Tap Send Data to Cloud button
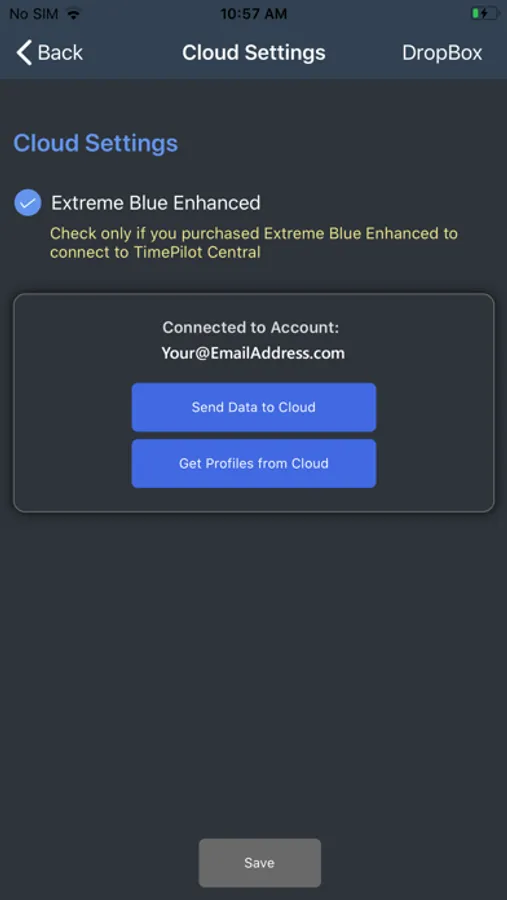The image size is (507, 900). point(254,407)
